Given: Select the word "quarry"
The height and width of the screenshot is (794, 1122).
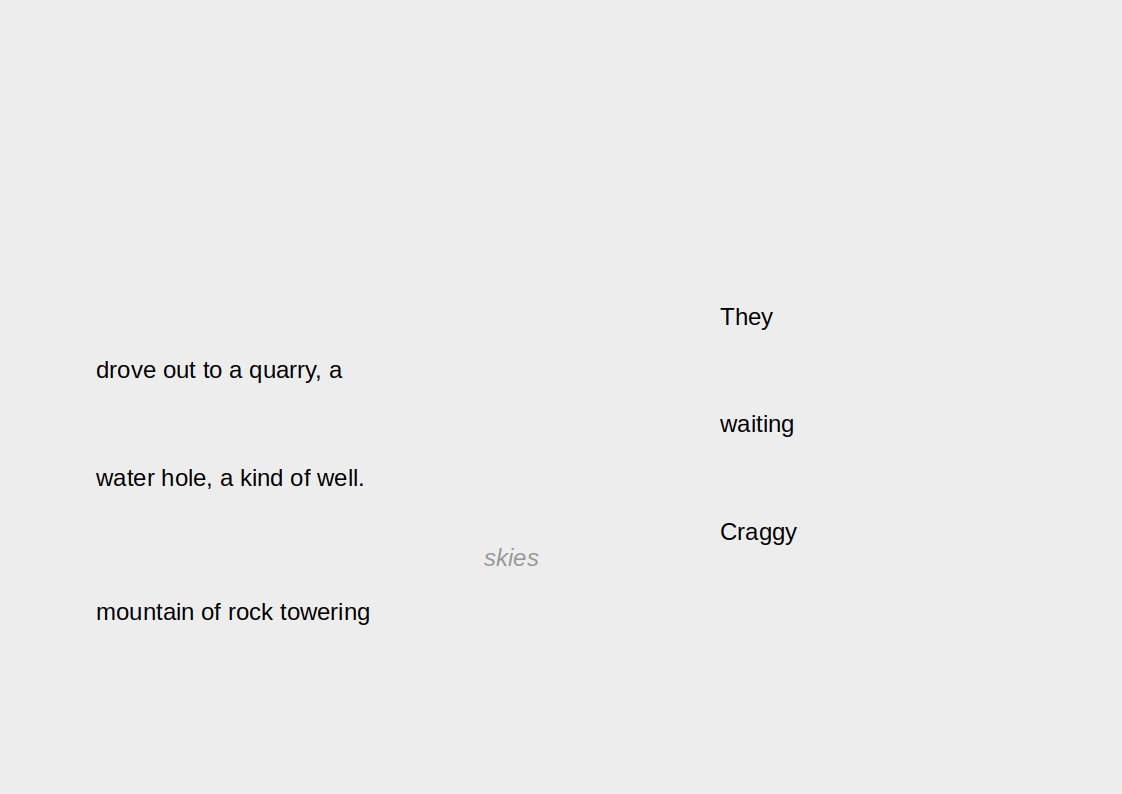Looking at the screenshot, I should (285, 371).
